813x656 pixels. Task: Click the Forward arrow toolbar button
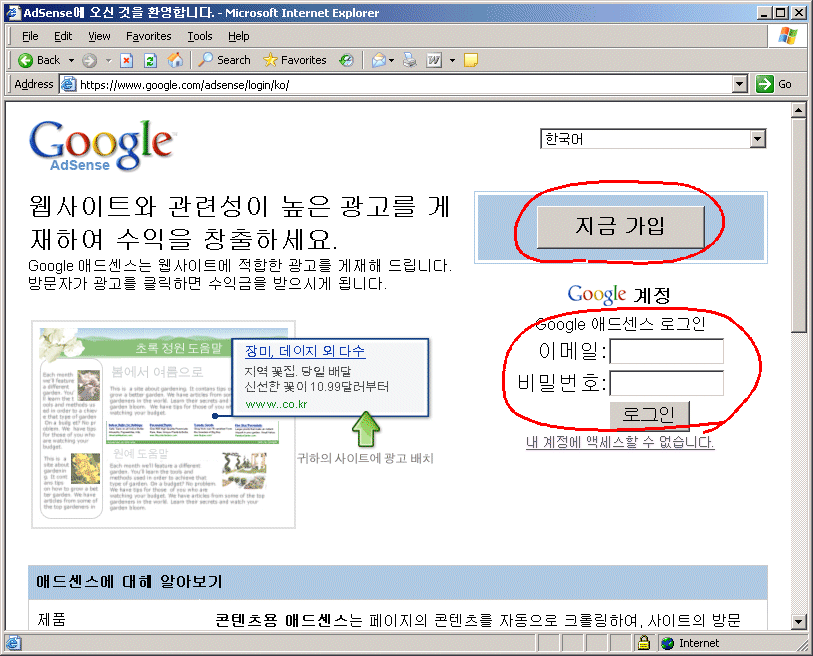90,61
